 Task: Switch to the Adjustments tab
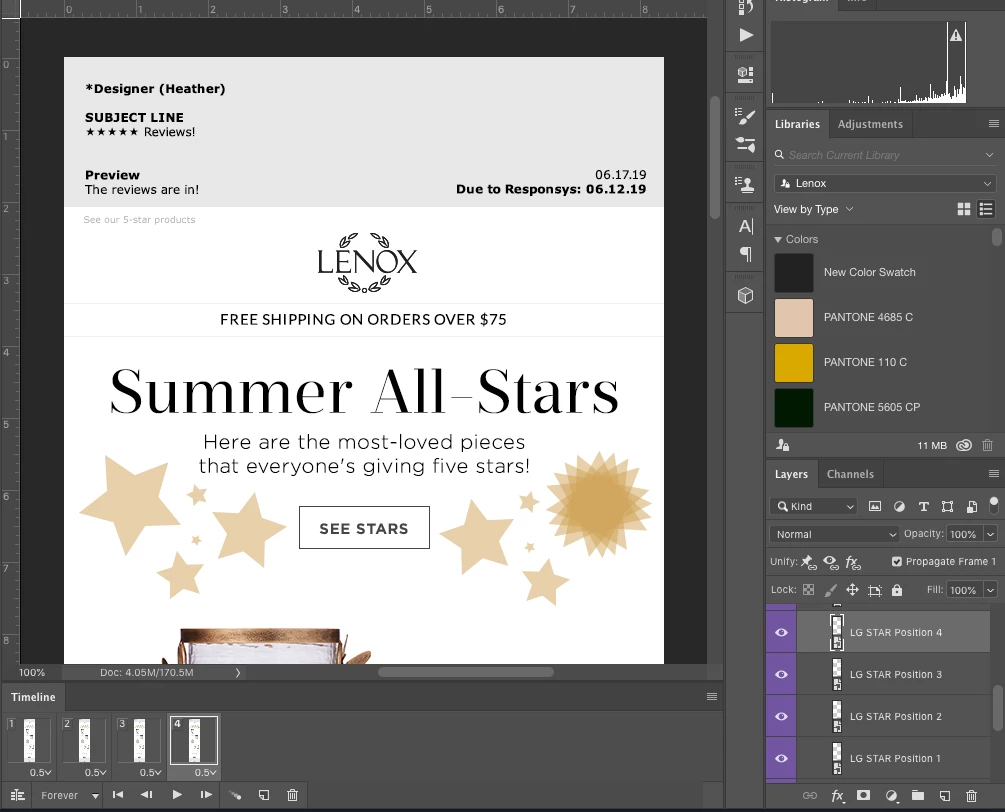coord(870,124)
